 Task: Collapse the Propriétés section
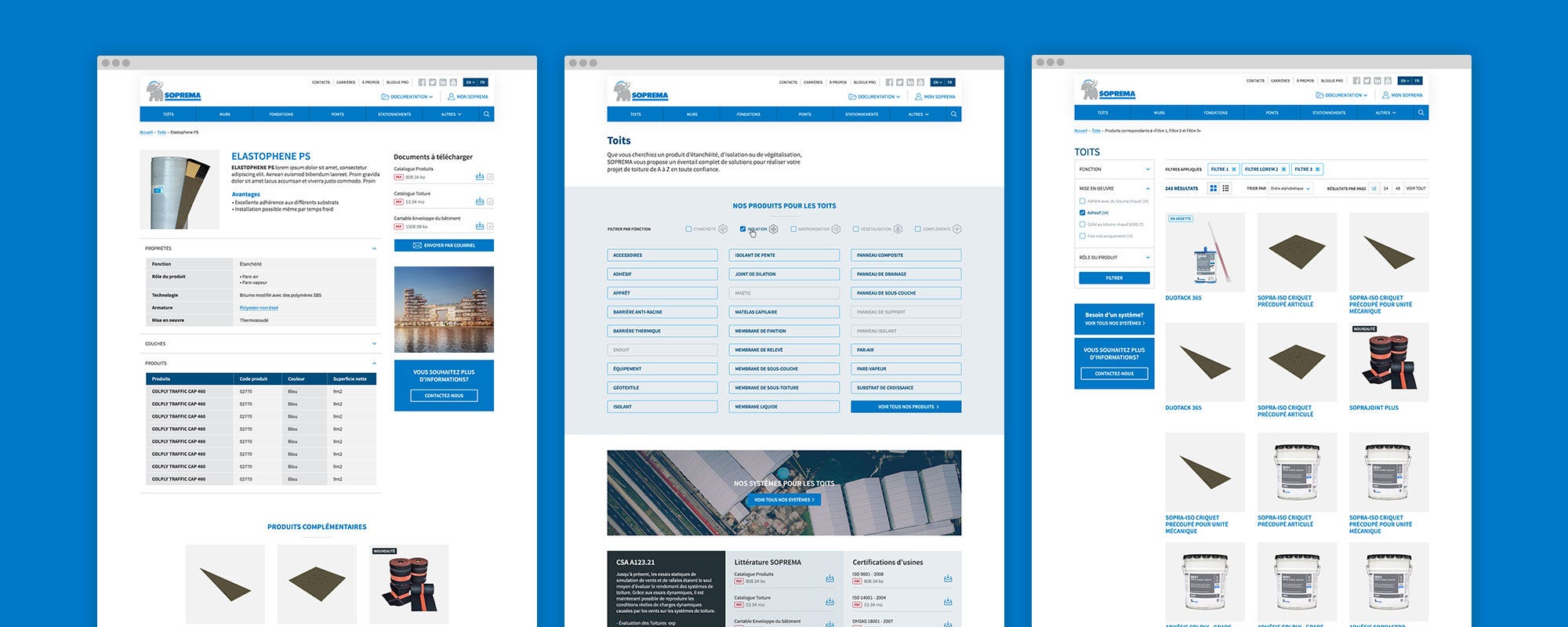[x=374, y=248]
